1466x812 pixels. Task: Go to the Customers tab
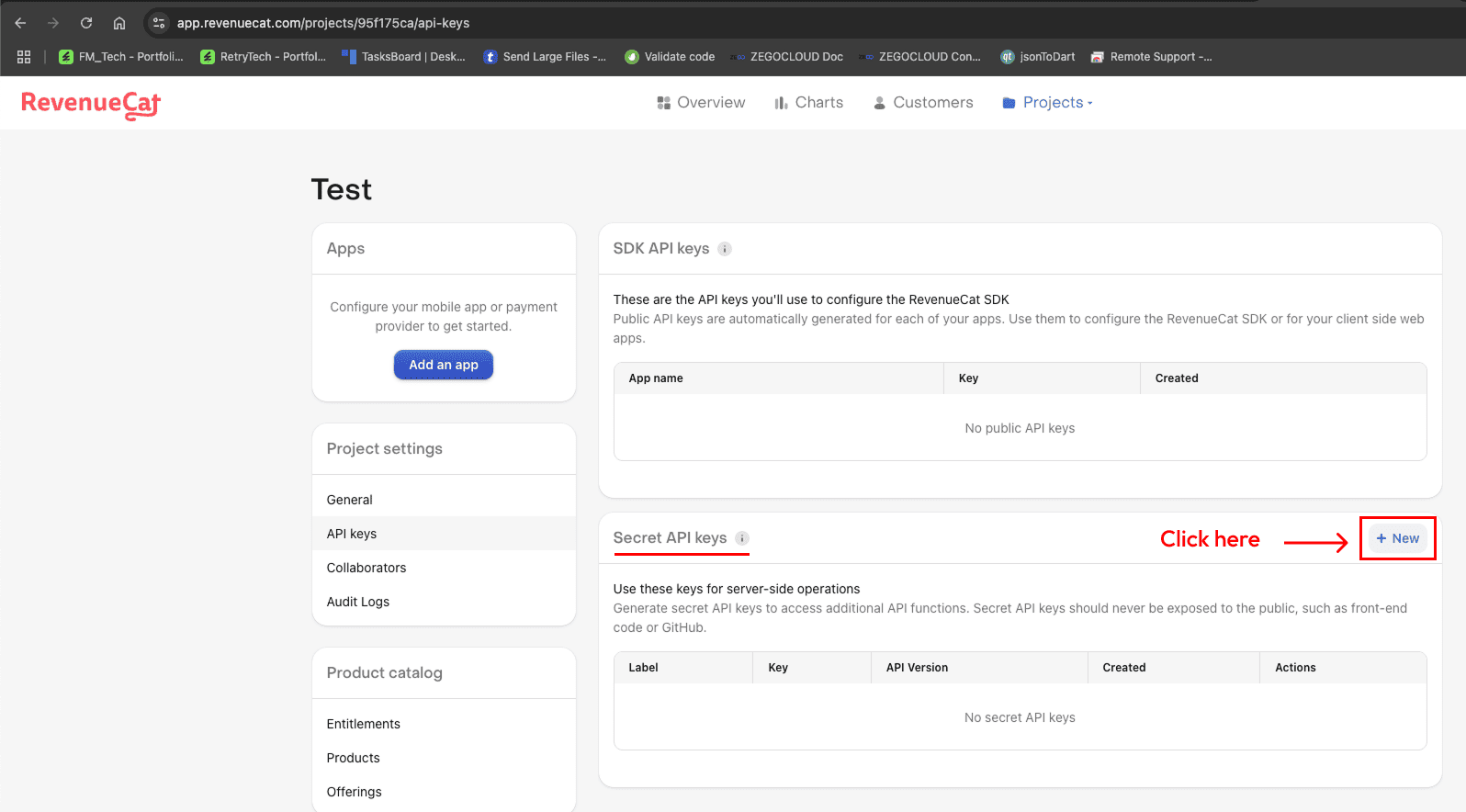point(922,103)
